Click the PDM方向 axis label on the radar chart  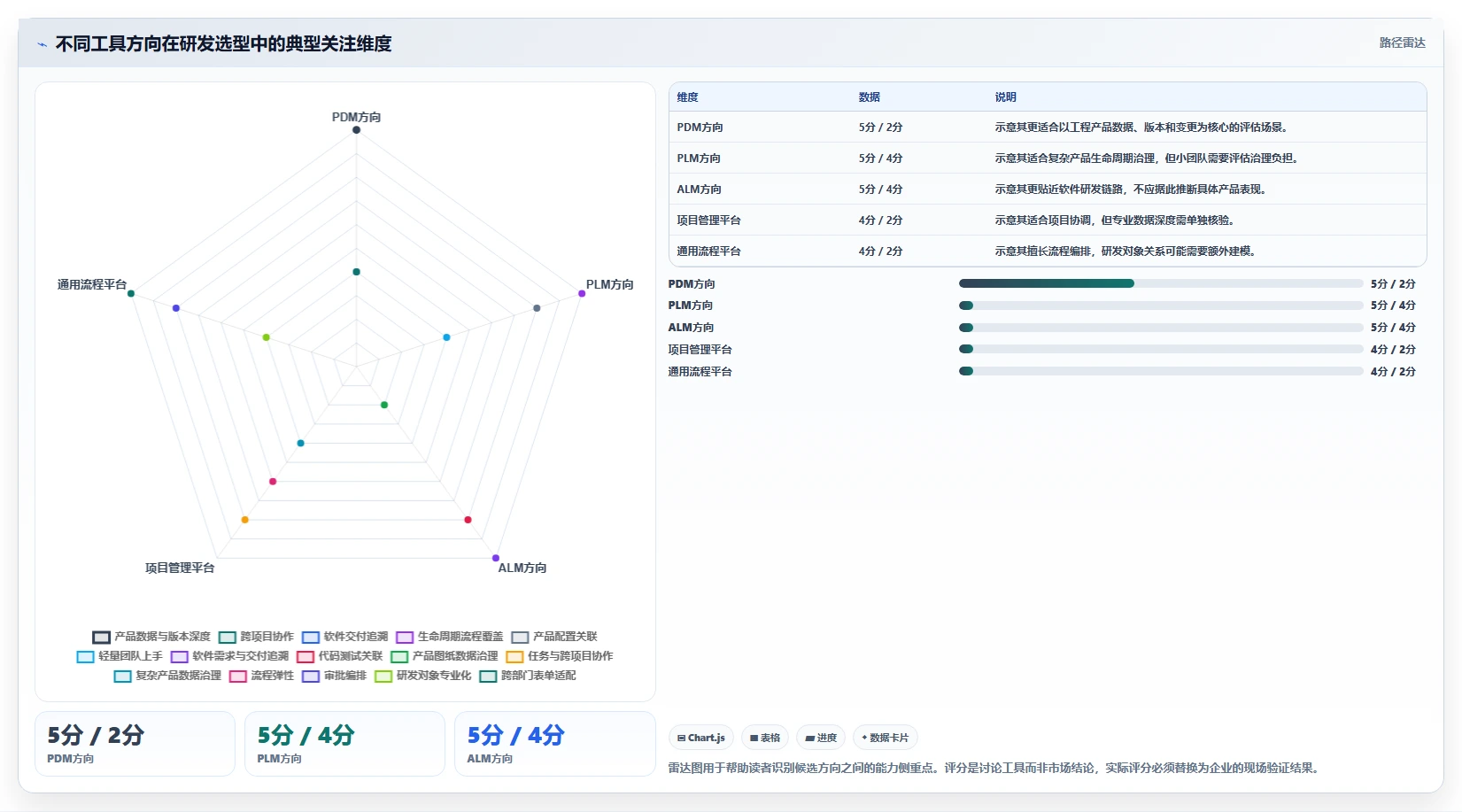coord(356,117)
